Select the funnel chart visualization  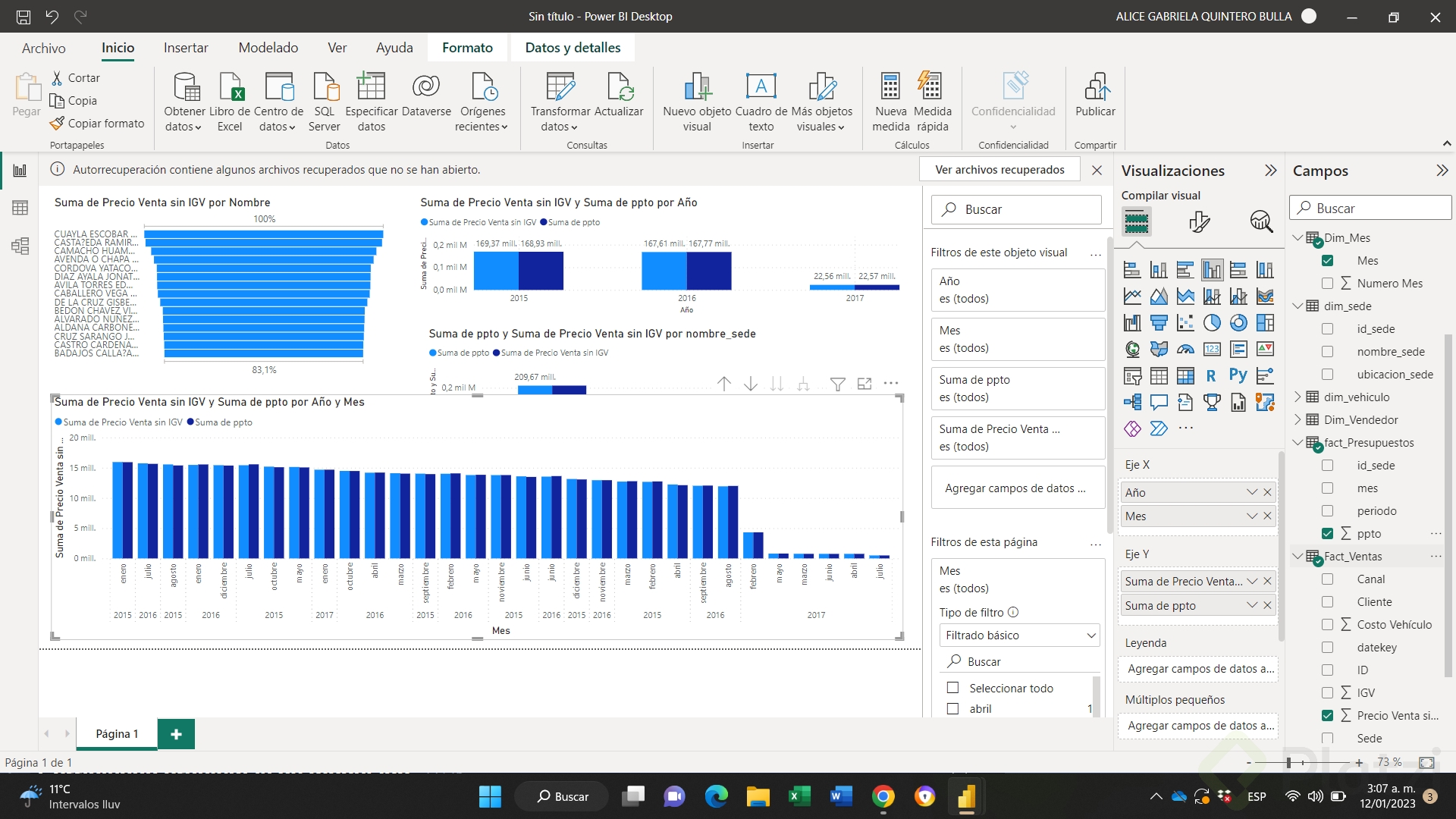[1159, 323]
